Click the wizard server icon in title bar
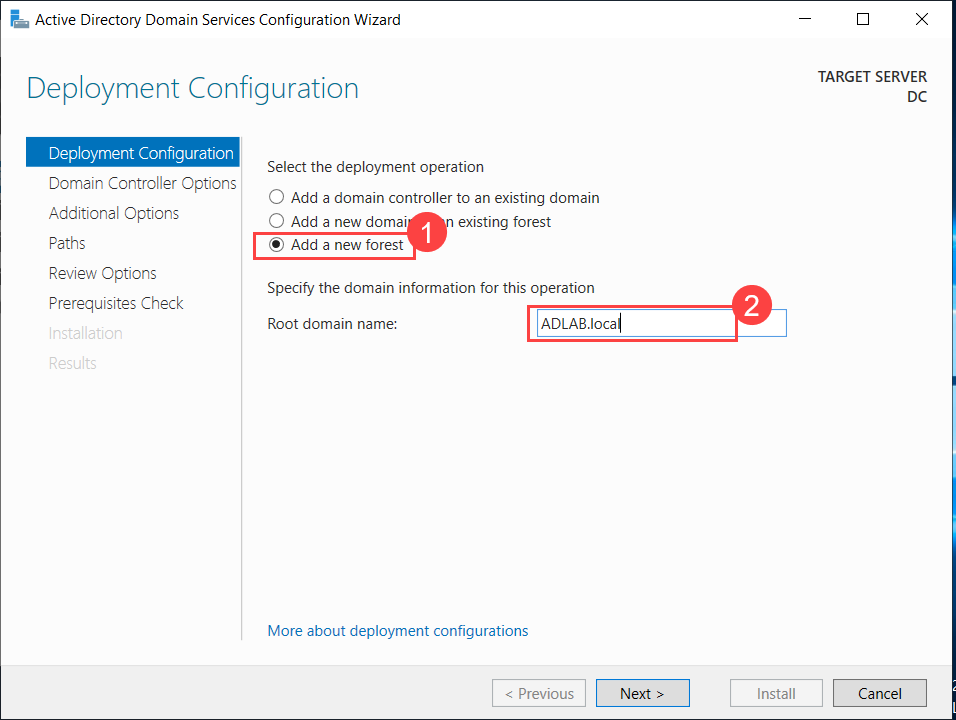 (x=20, y=20)
